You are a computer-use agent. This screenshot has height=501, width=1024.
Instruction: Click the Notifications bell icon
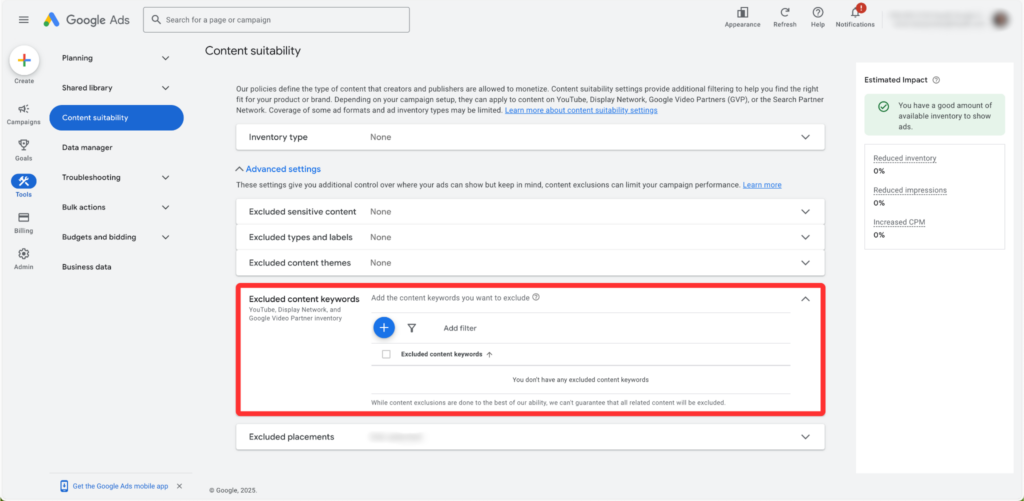(855, 12)
